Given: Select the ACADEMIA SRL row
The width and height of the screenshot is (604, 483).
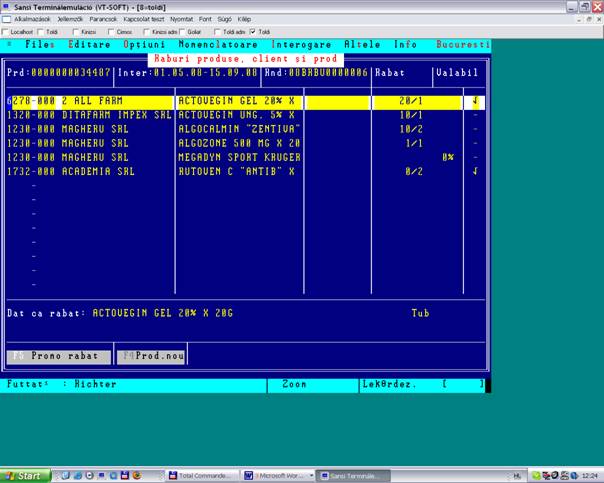Looking at the screenshot, I should tap(98, 171).
